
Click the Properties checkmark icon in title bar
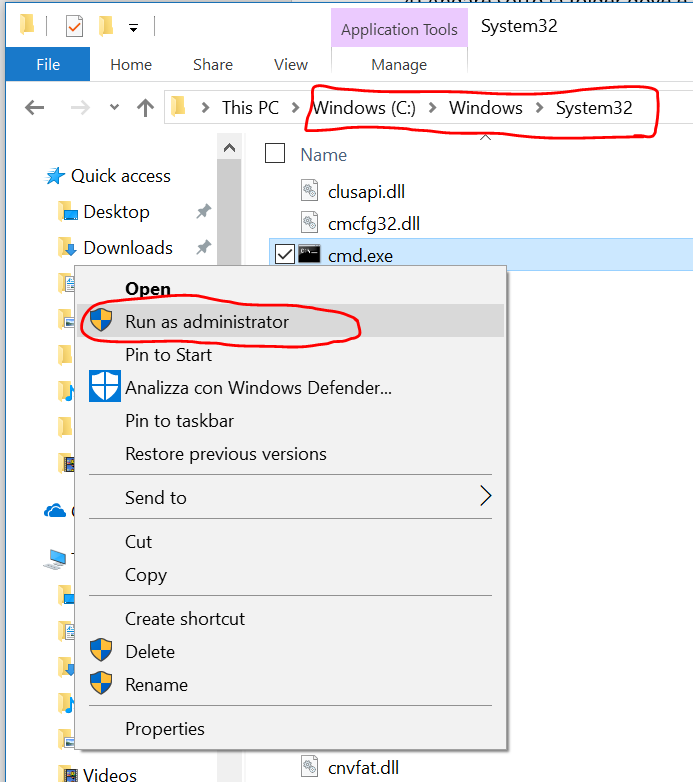click(75, 26)
